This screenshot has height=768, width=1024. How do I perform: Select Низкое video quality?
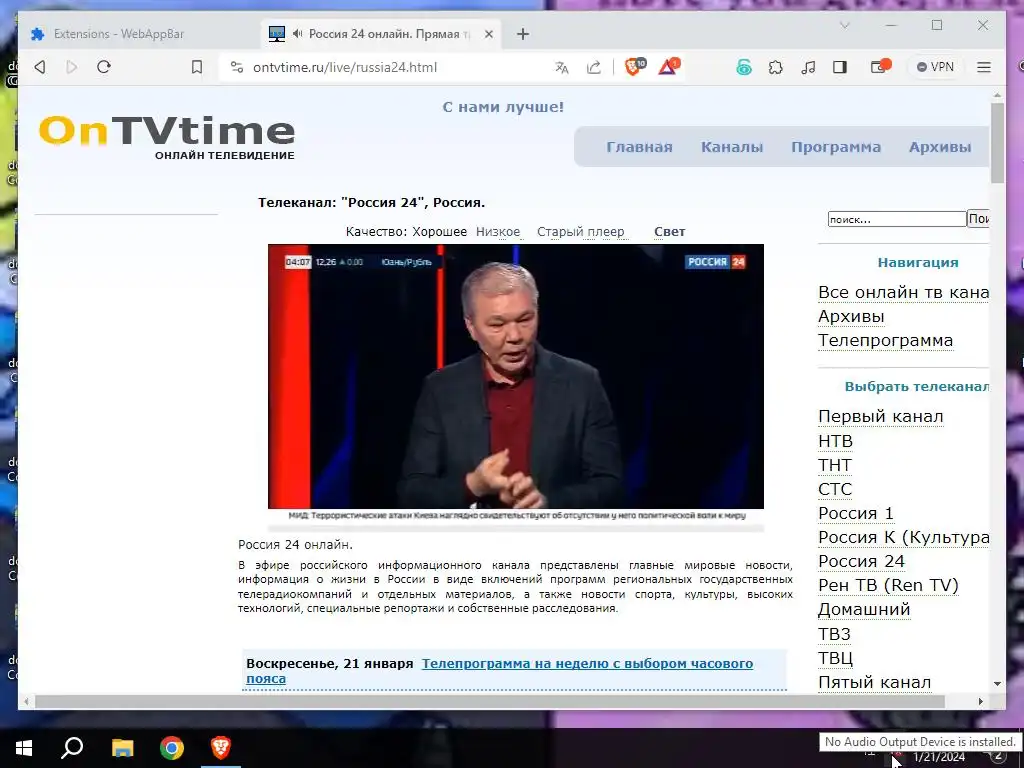tap(498, 232)
